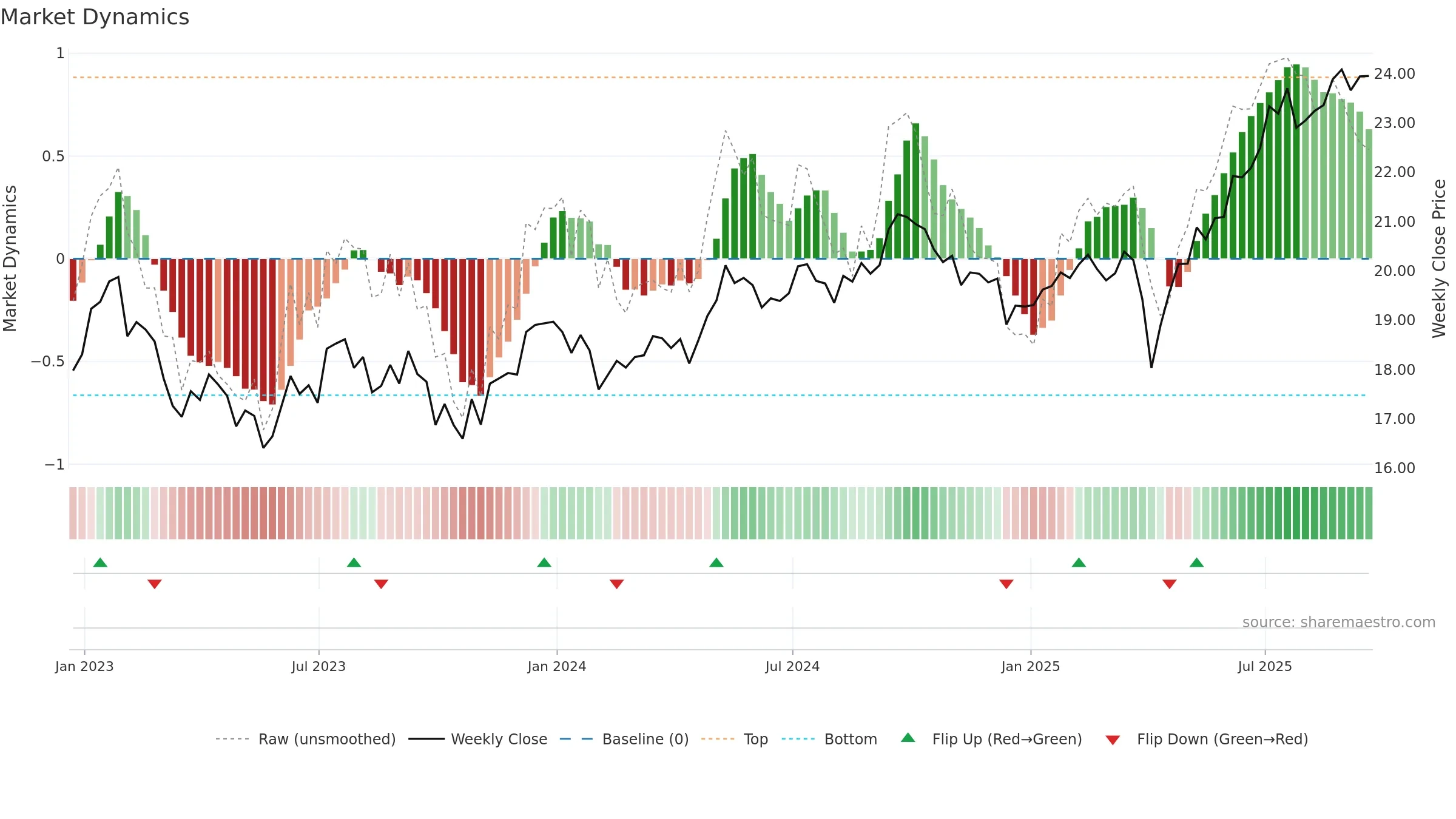Click the 18.00 price axis label

[x=1395, y=369]
